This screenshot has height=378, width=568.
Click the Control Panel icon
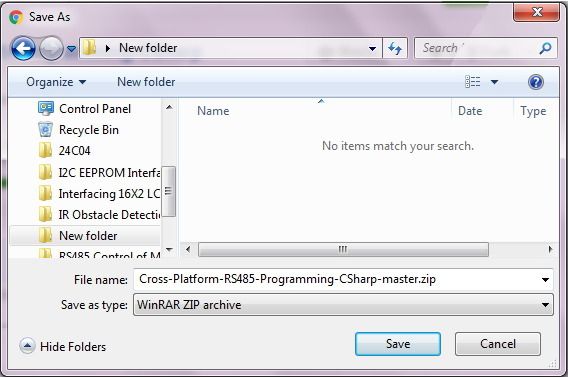click(x=46, y=108)
